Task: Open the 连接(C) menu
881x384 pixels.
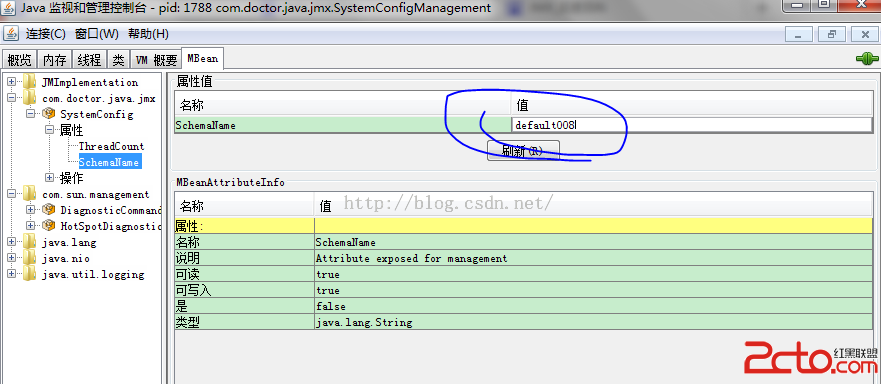Action: pos(46,34)
